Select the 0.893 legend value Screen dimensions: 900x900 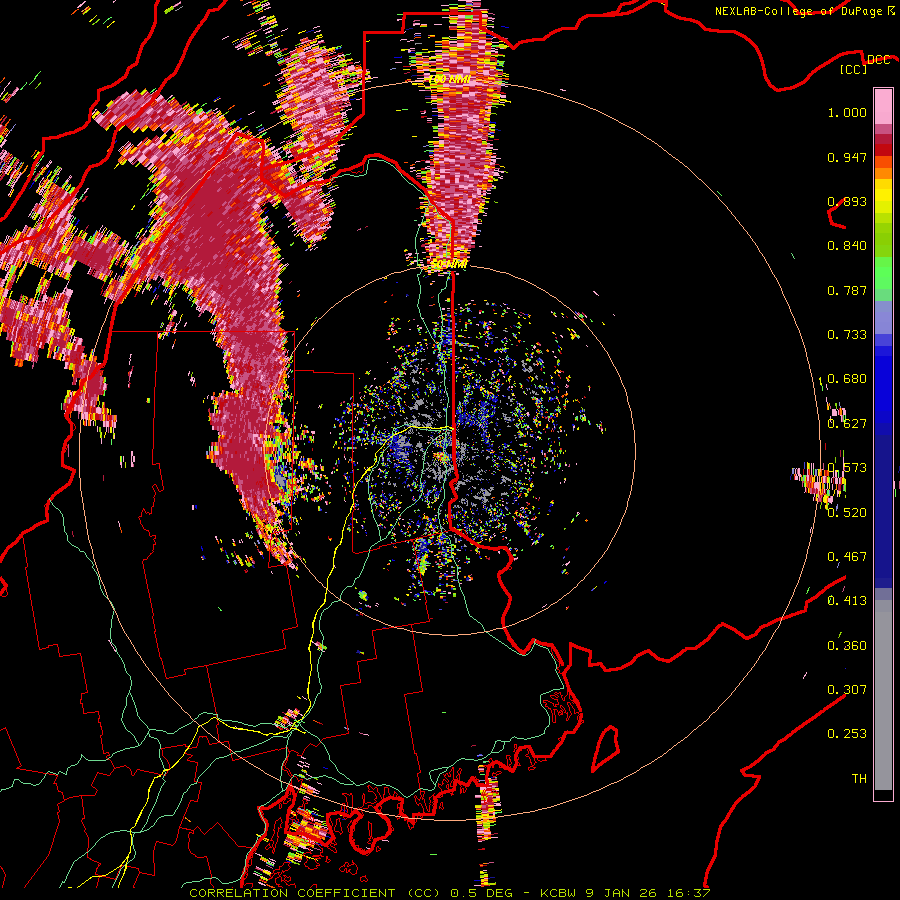[847, 201]
